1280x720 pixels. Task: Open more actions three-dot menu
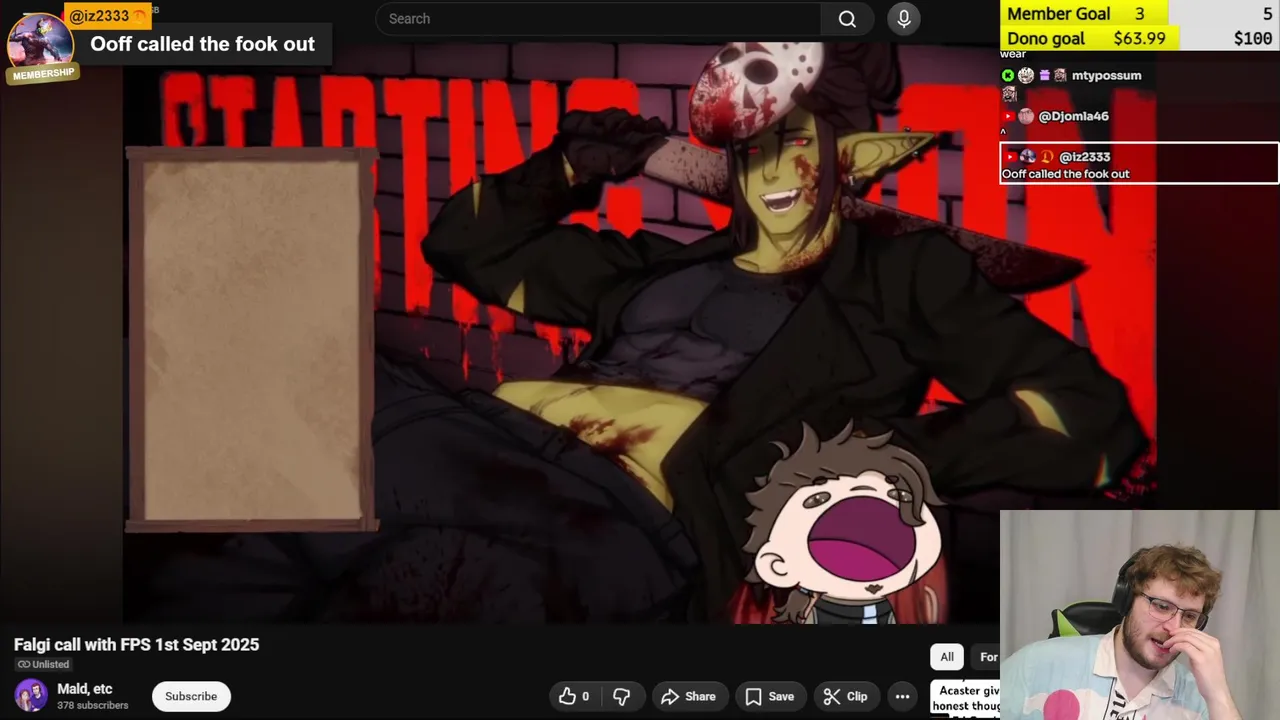point(902,696)
